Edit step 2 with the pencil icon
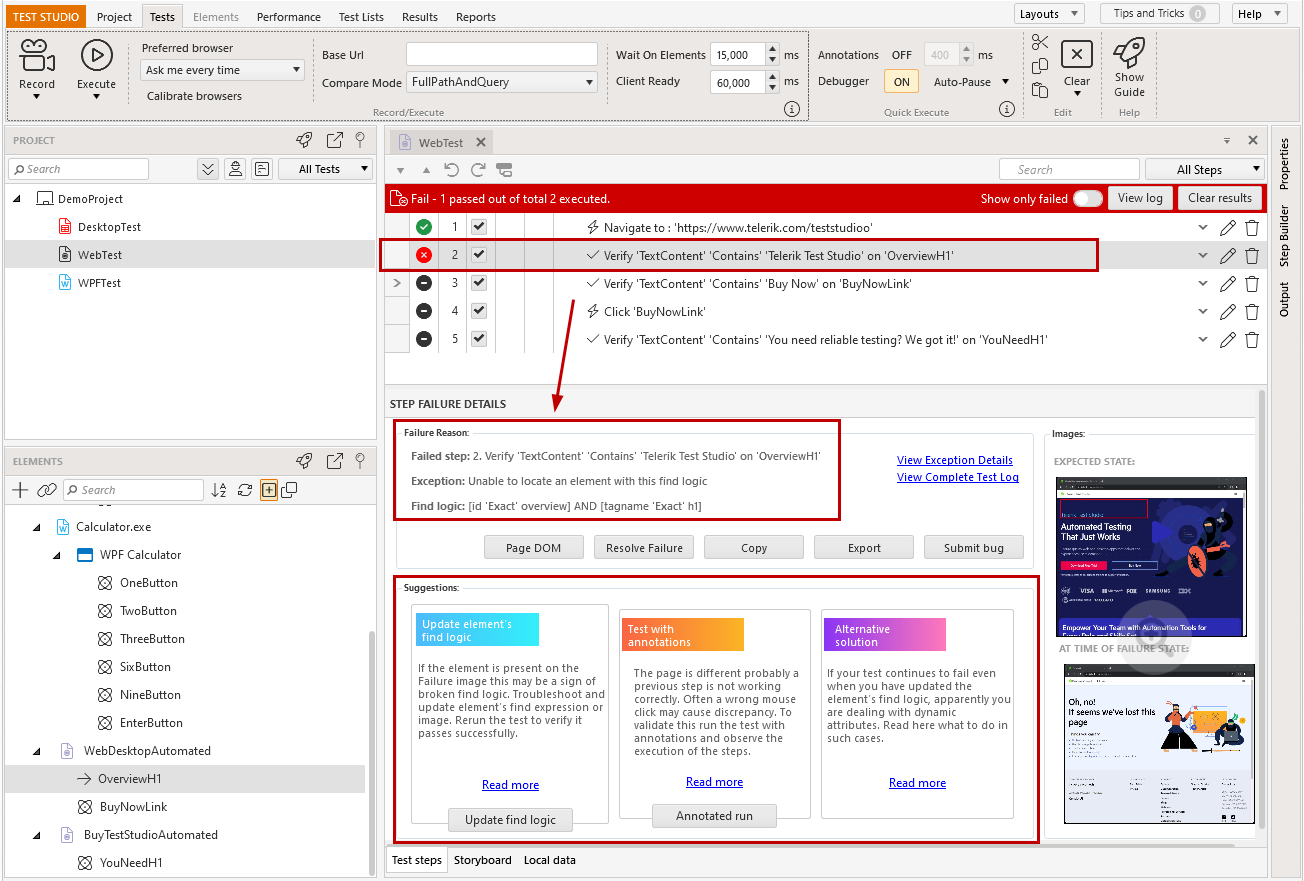Screen dimensions: 1304x881 click(x=1228, y=256)
